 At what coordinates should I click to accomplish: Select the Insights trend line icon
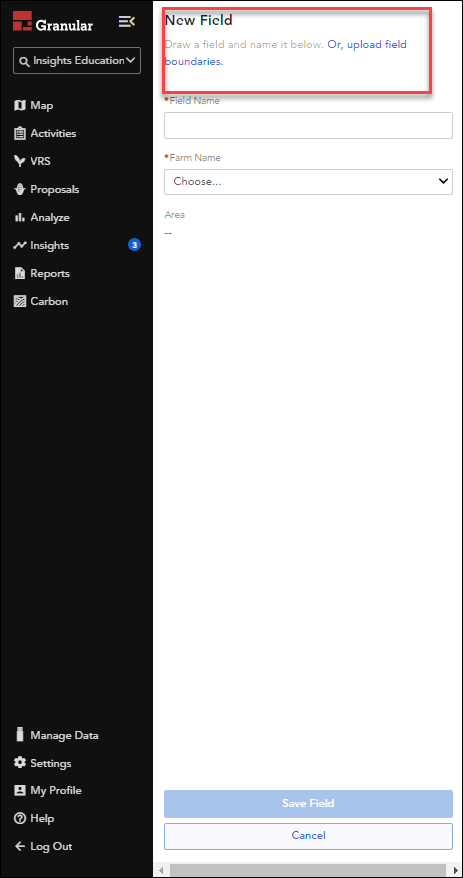coord(20,245)
